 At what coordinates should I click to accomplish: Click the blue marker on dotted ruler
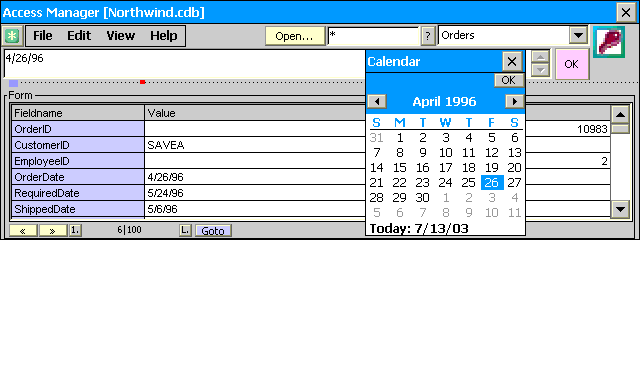tap(13, 83)
